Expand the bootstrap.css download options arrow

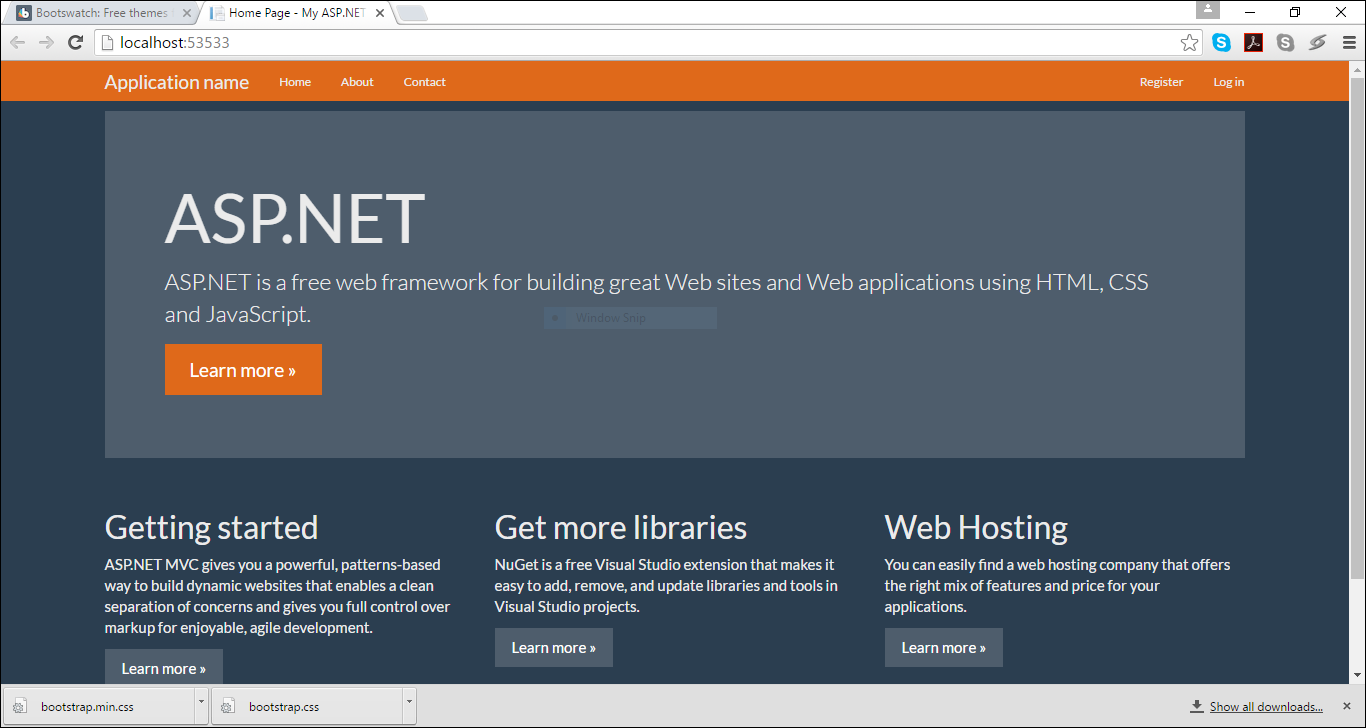[409, 706]
